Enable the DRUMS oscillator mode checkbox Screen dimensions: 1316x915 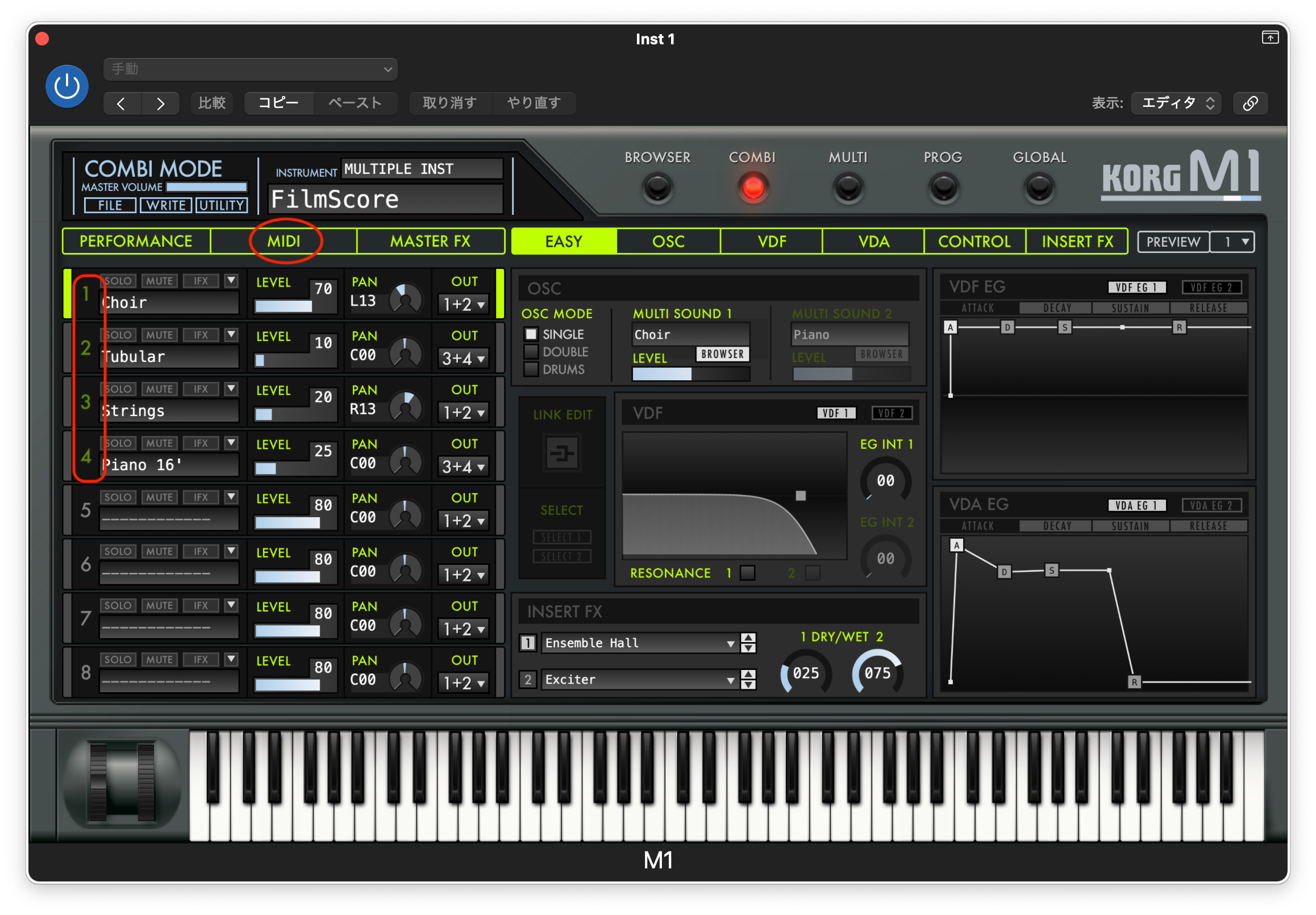coord(531,369)
